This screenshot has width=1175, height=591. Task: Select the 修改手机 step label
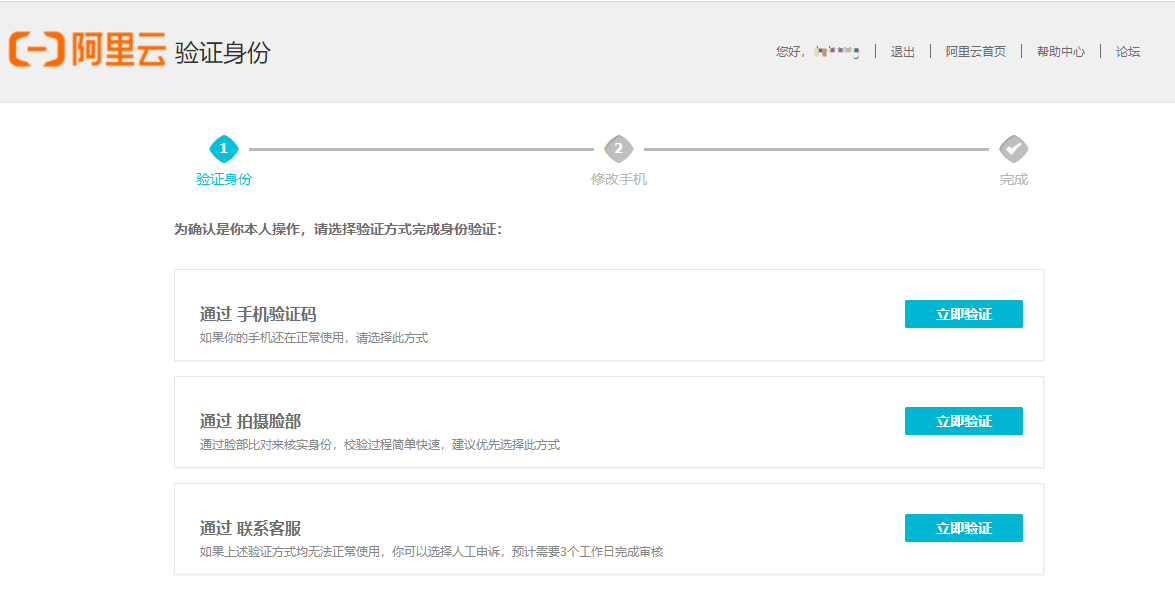pyautogui.click(x=618, y=179)
